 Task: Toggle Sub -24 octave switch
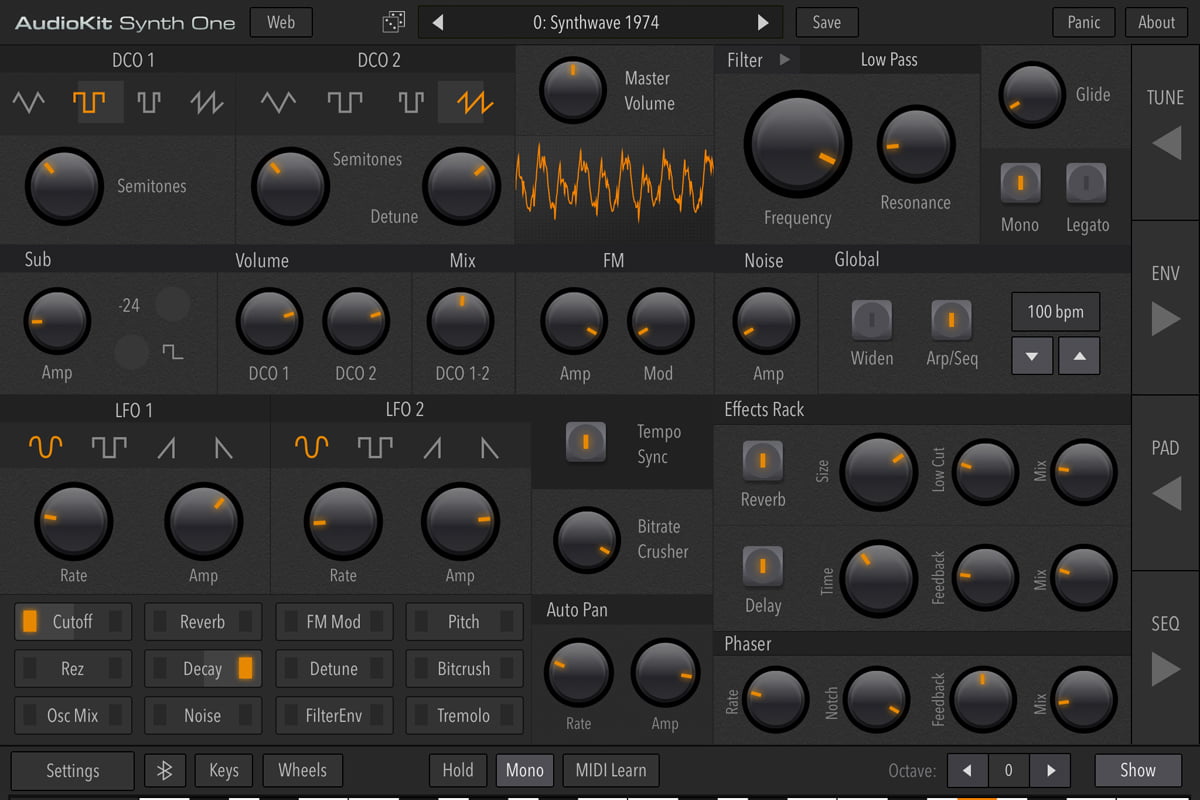pos(172,304)
